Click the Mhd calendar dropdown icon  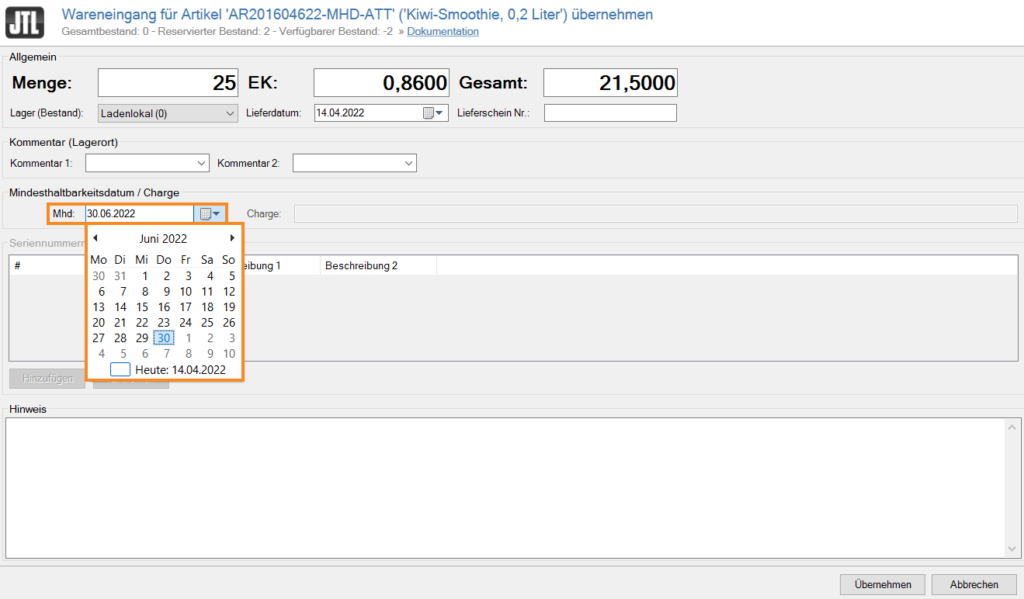(209, 213)
